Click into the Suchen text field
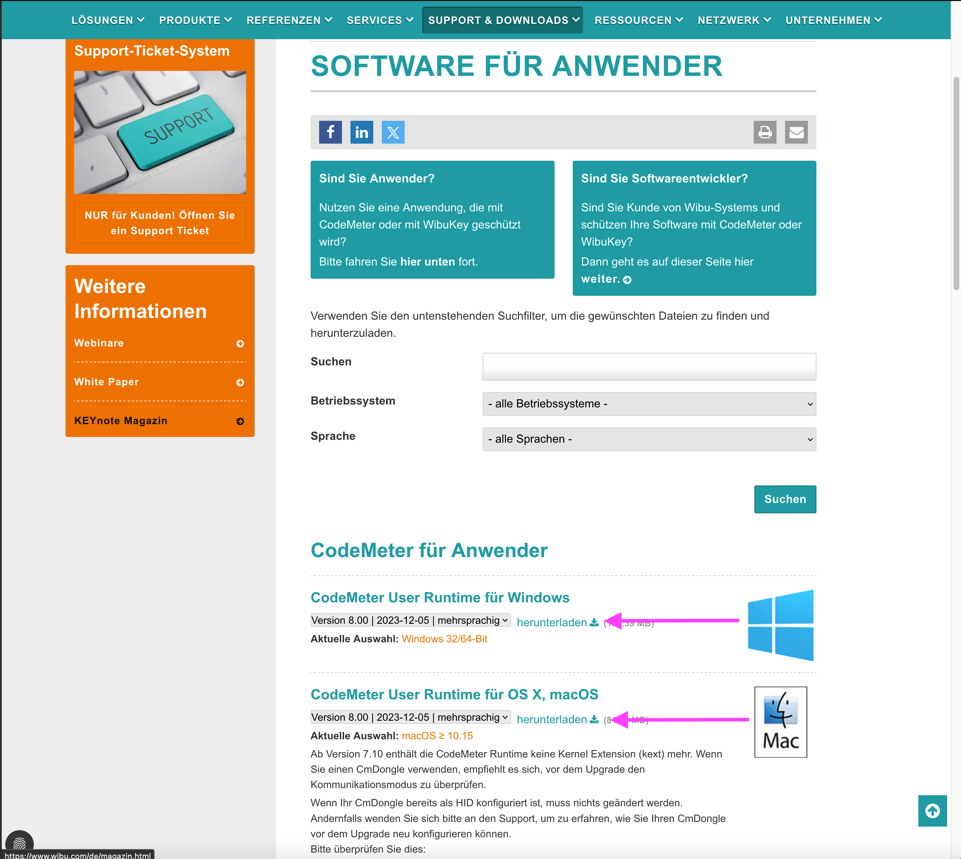The width and height of the screenshot is (961, 859). (x=649, y=366)
